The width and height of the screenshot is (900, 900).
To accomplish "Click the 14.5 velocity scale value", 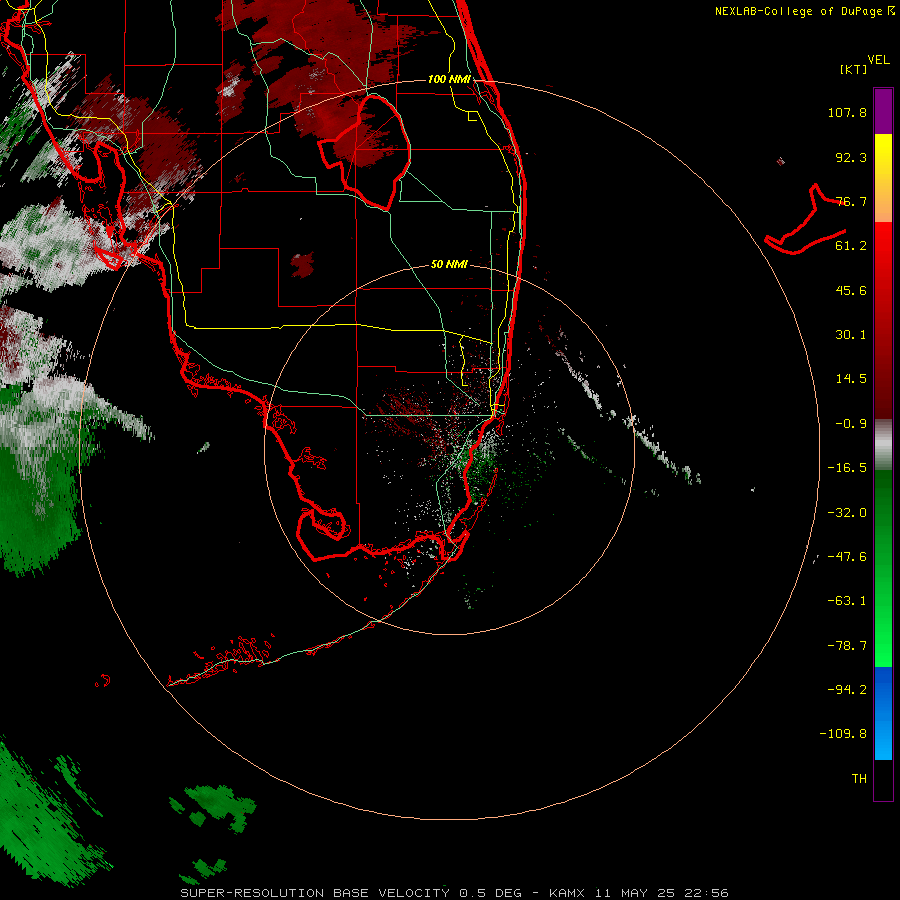I will coord(851,379).
